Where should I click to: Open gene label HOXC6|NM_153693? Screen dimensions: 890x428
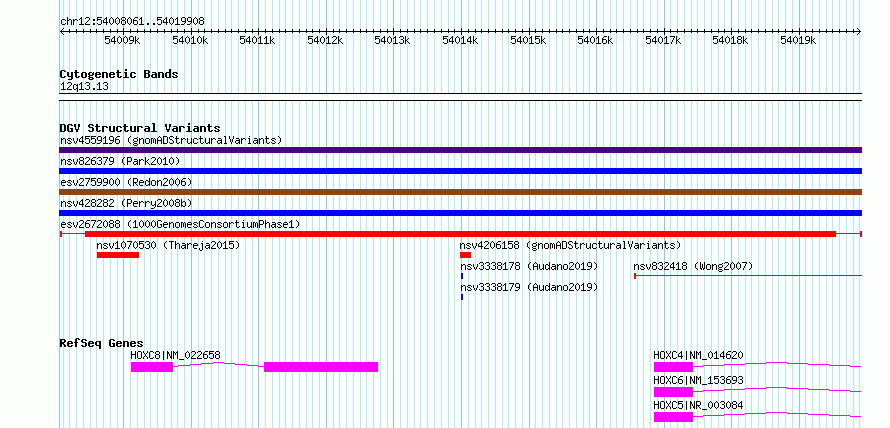[x=699, y=380]
